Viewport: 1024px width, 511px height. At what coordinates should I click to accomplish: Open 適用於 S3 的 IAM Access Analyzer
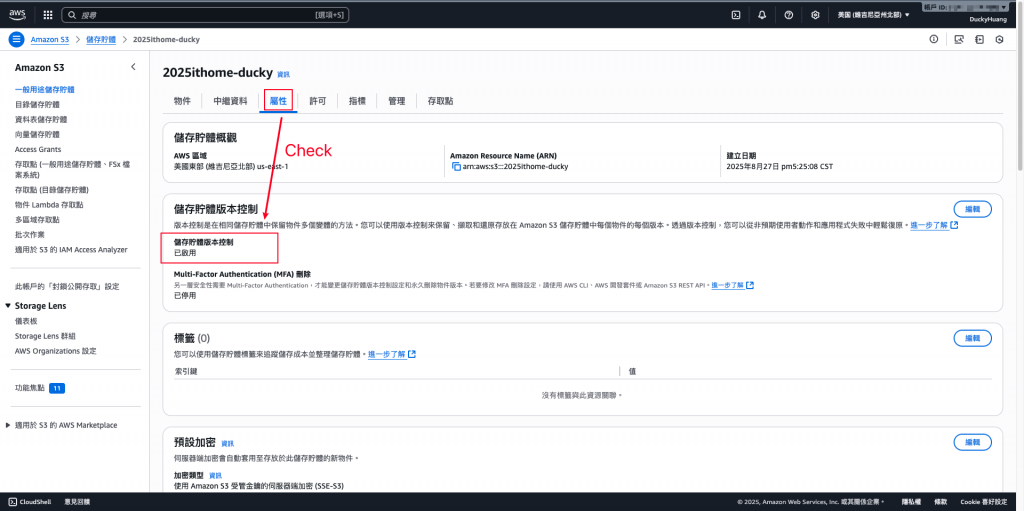click(71, 250)
